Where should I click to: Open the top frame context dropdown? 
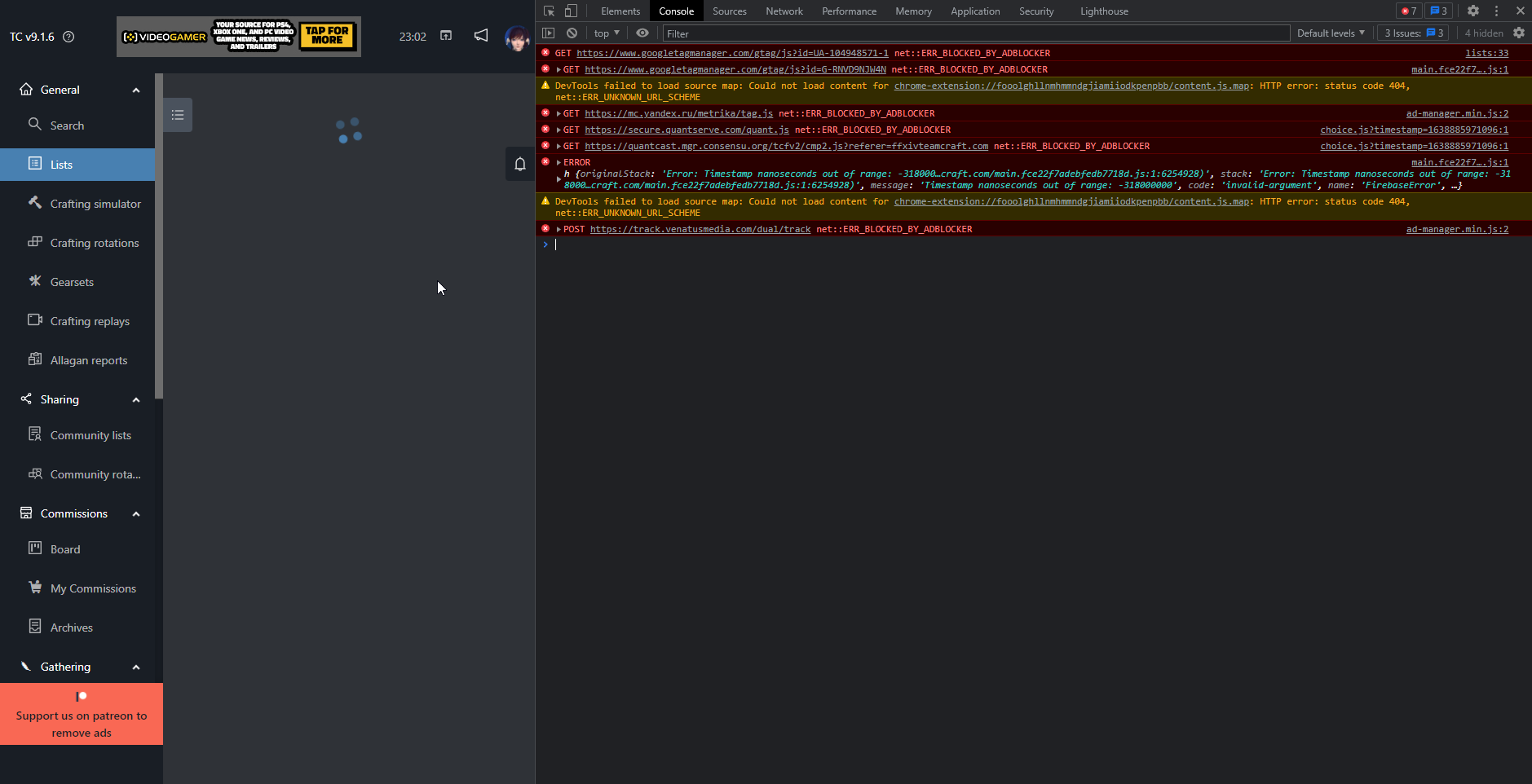click(604, 33)
